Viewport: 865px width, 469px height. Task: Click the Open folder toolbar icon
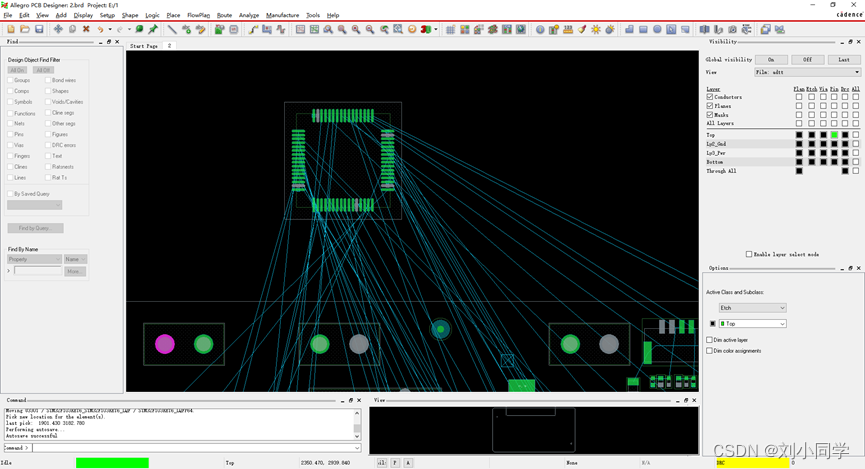pyautogui.click(x=25, y=29)
